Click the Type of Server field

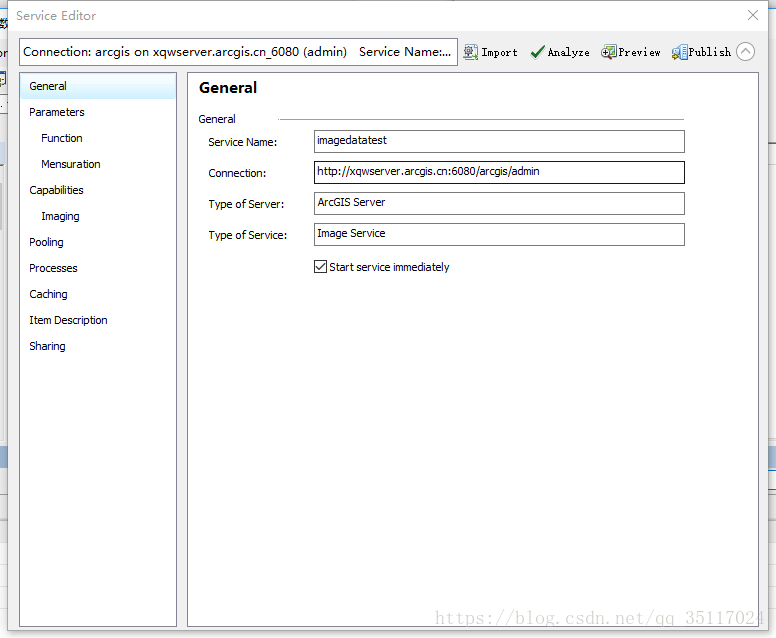pyautogui.click(x=499, y=203)
